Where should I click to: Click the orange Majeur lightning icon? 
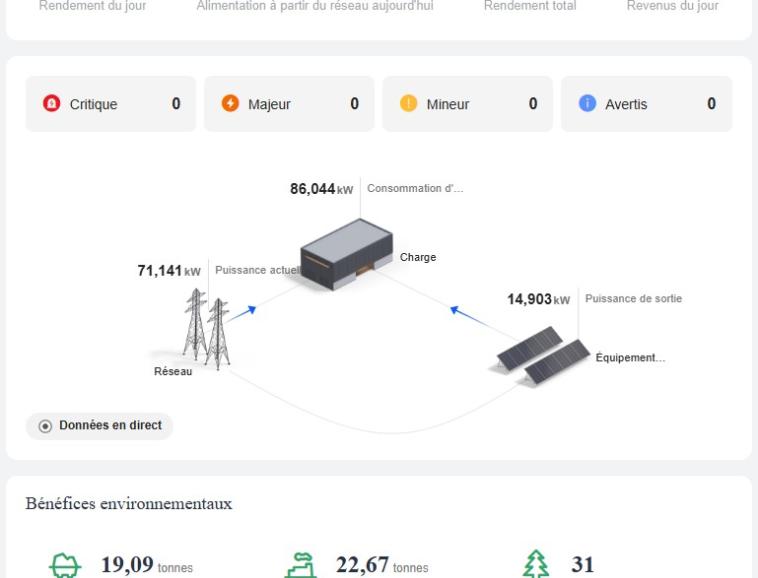tap(230, 104)
